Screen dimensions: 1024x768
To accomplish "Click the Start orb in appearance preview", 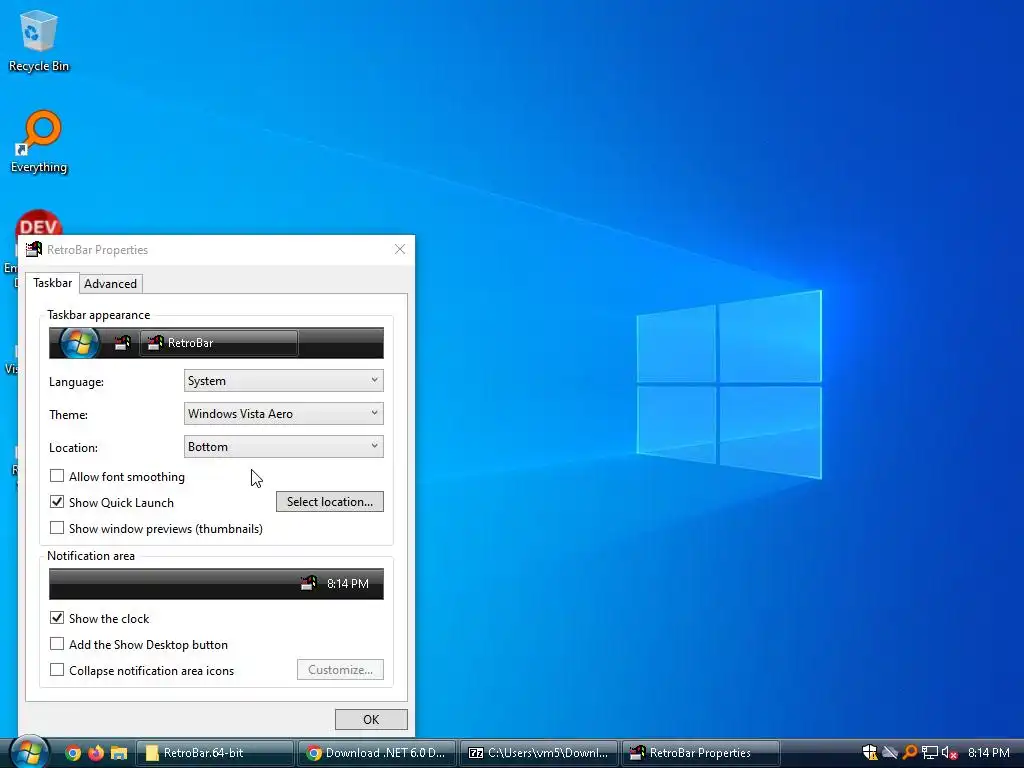I will tap(80, 343).
